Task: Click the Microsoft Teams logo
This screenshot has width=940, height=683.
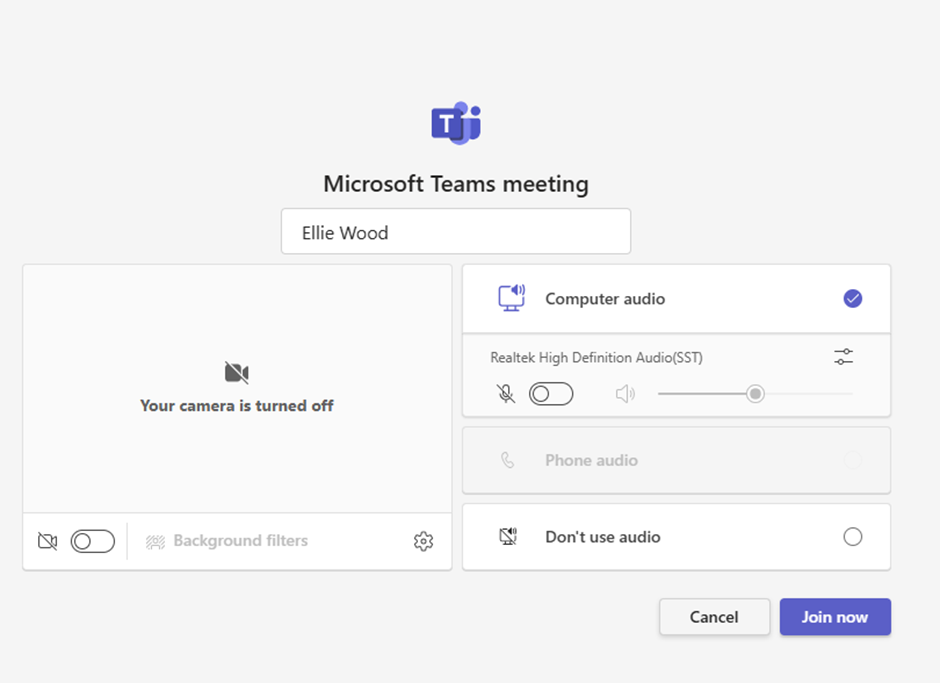Action: tap(456, 123)
